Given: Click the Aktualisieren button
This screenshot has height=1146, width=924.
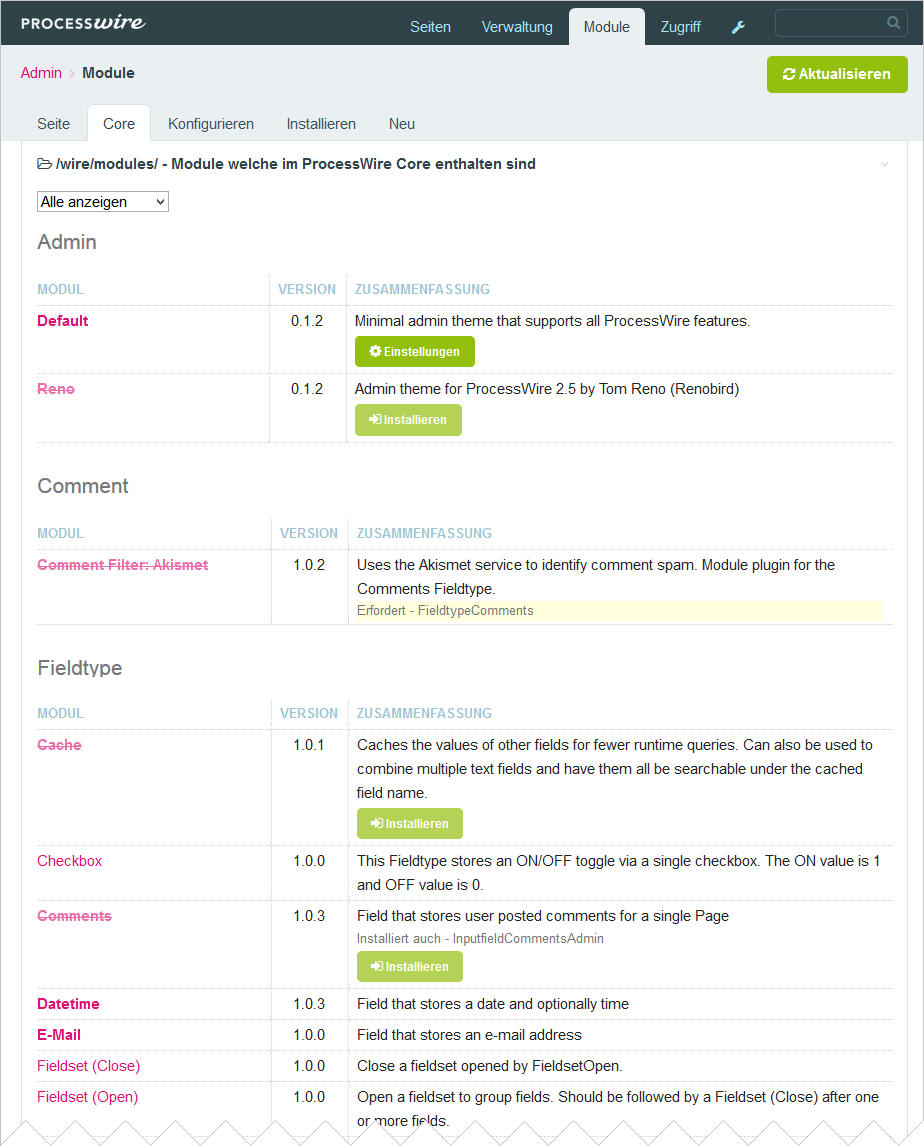Looking at the screenshot, I should [x=837, y=75].
